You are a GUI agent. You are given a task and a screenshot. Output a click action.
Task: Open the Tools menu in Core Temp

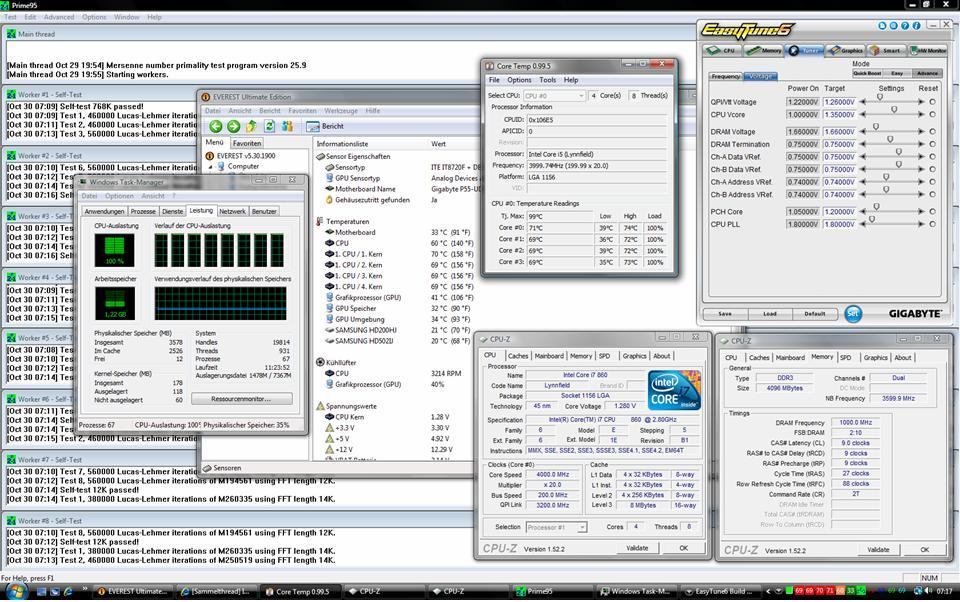click(547, 80)
